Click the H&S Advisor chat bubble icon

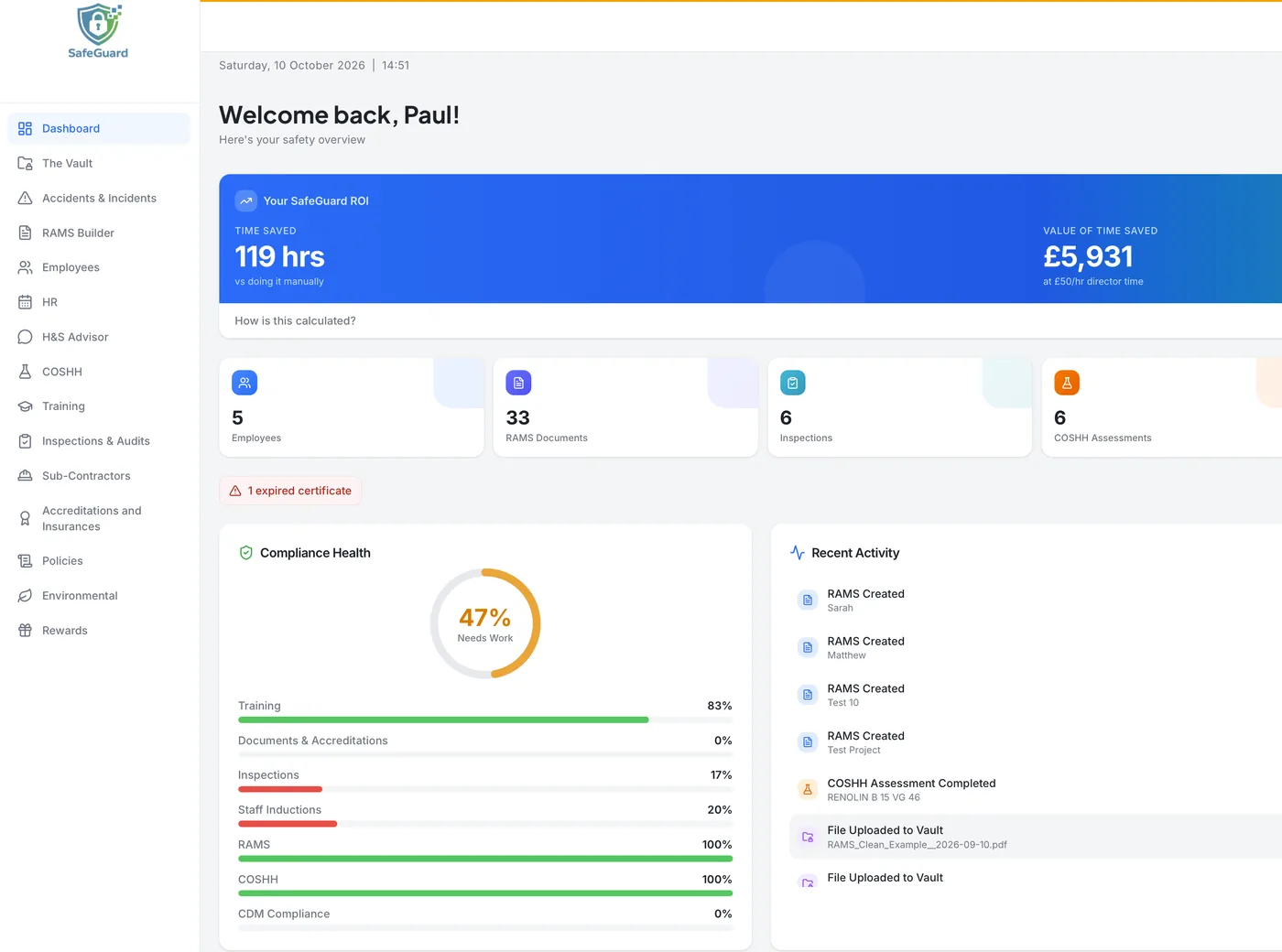click(x=26, y=338)
